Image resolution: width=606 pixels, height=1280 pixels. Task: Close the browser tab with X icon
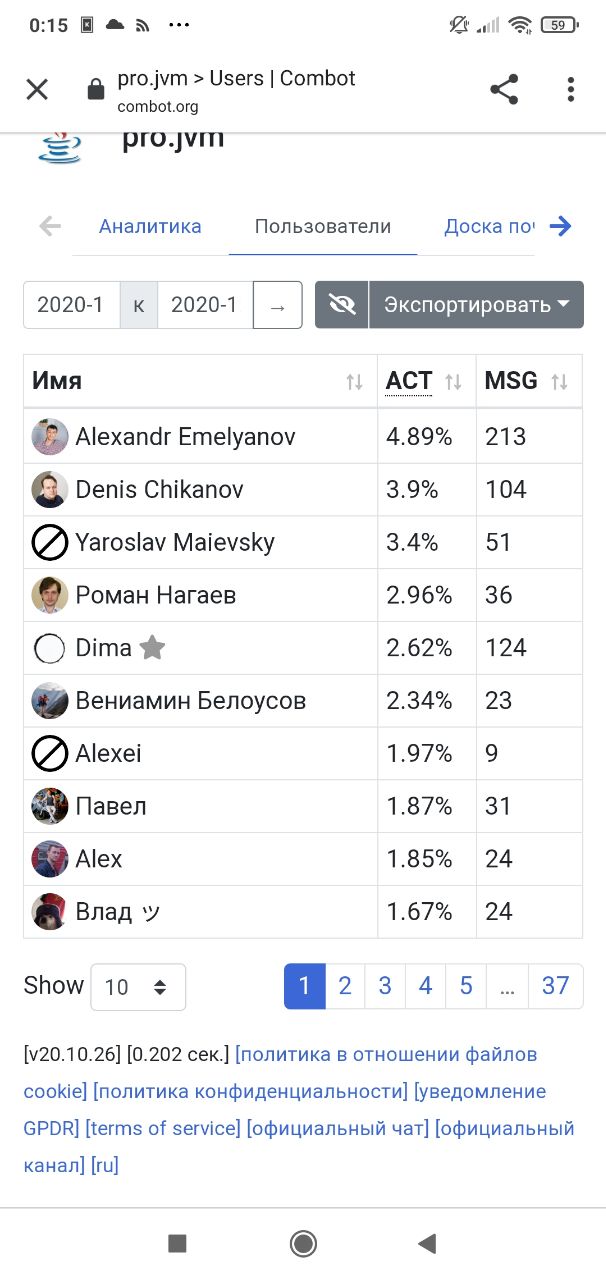click(x=37, y=90)
